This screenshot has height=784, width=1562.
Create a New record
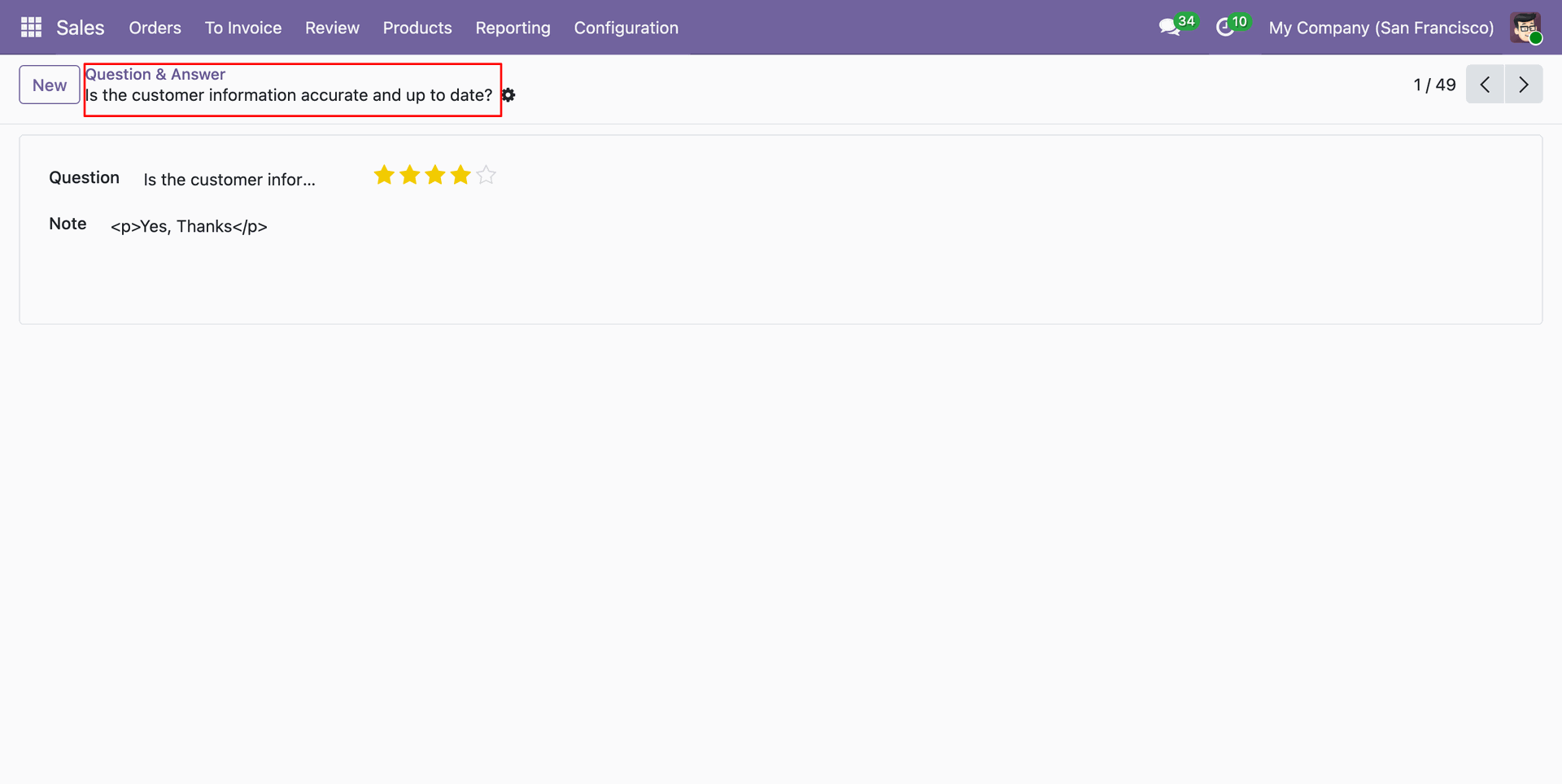pyautogui.click(x=50, y=85)
